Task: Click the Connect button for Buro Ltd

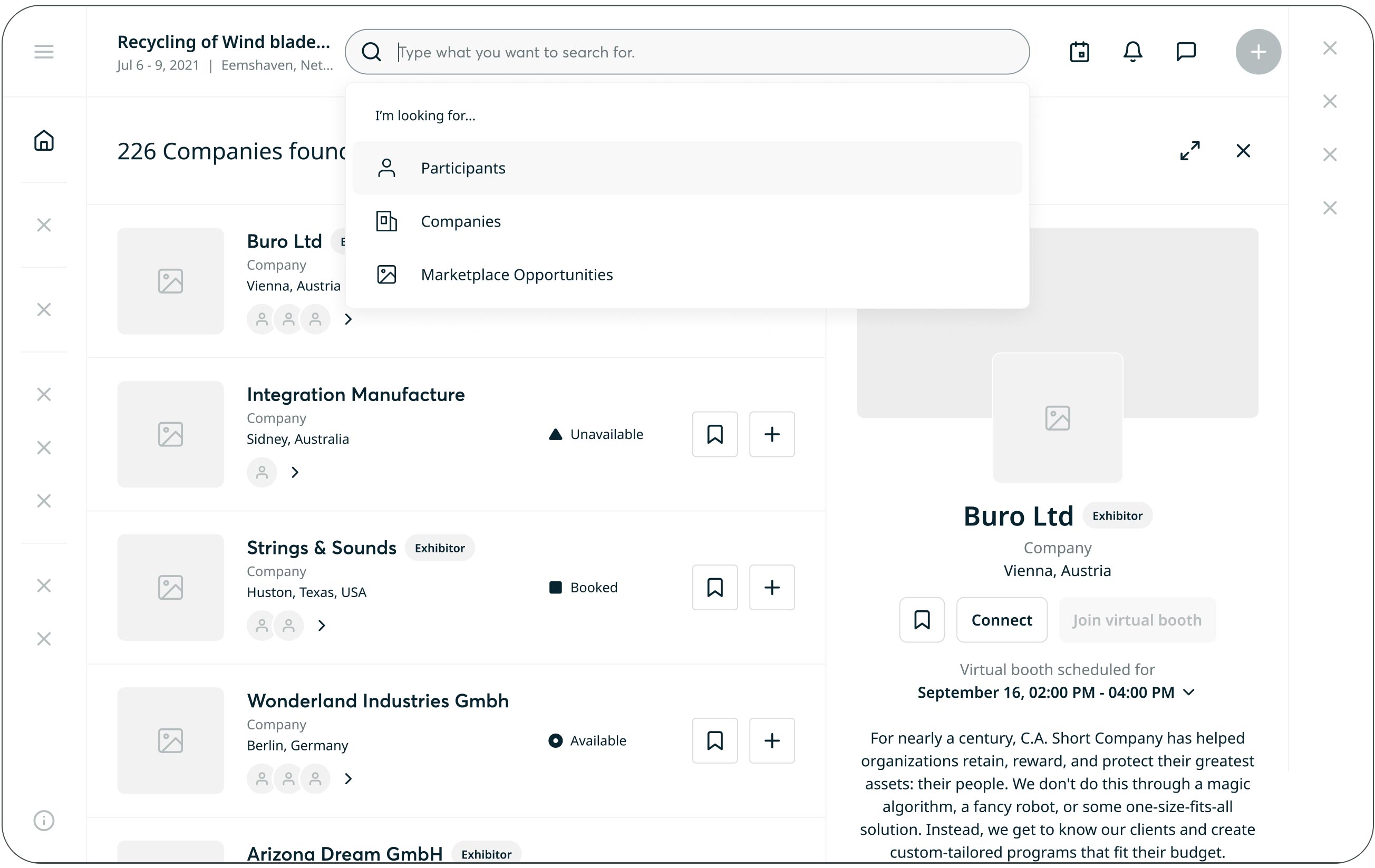Action: tap(1002, 620)
